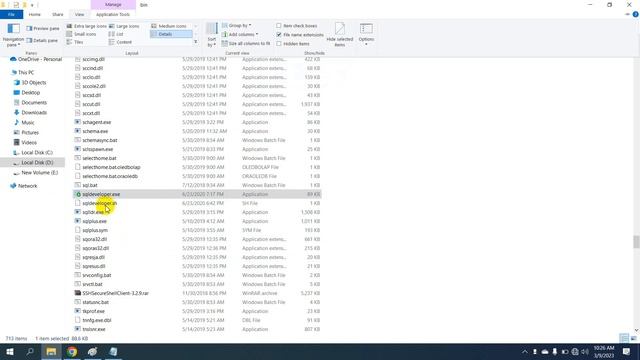Select OneDrive - Personal in navigation pane
This screenshot has height=360, width=640.
[x=36, y=59]
